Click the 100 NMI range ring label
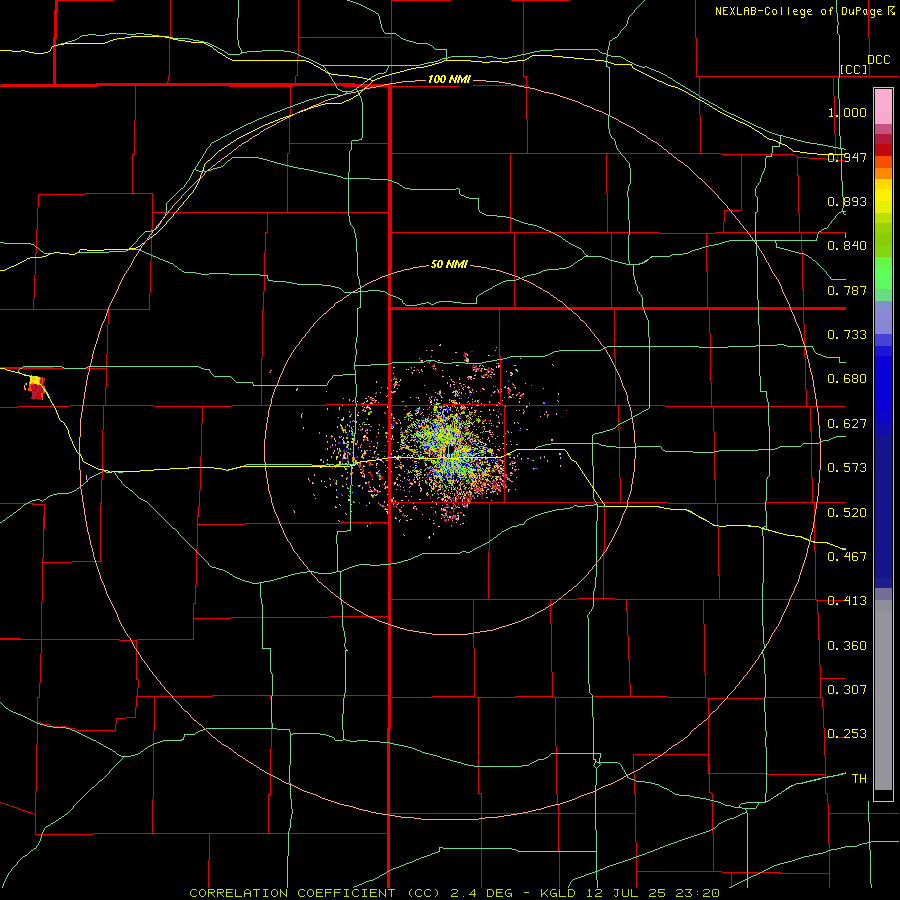The height and width of the screenshot is (900, 900). coord(449,79)
